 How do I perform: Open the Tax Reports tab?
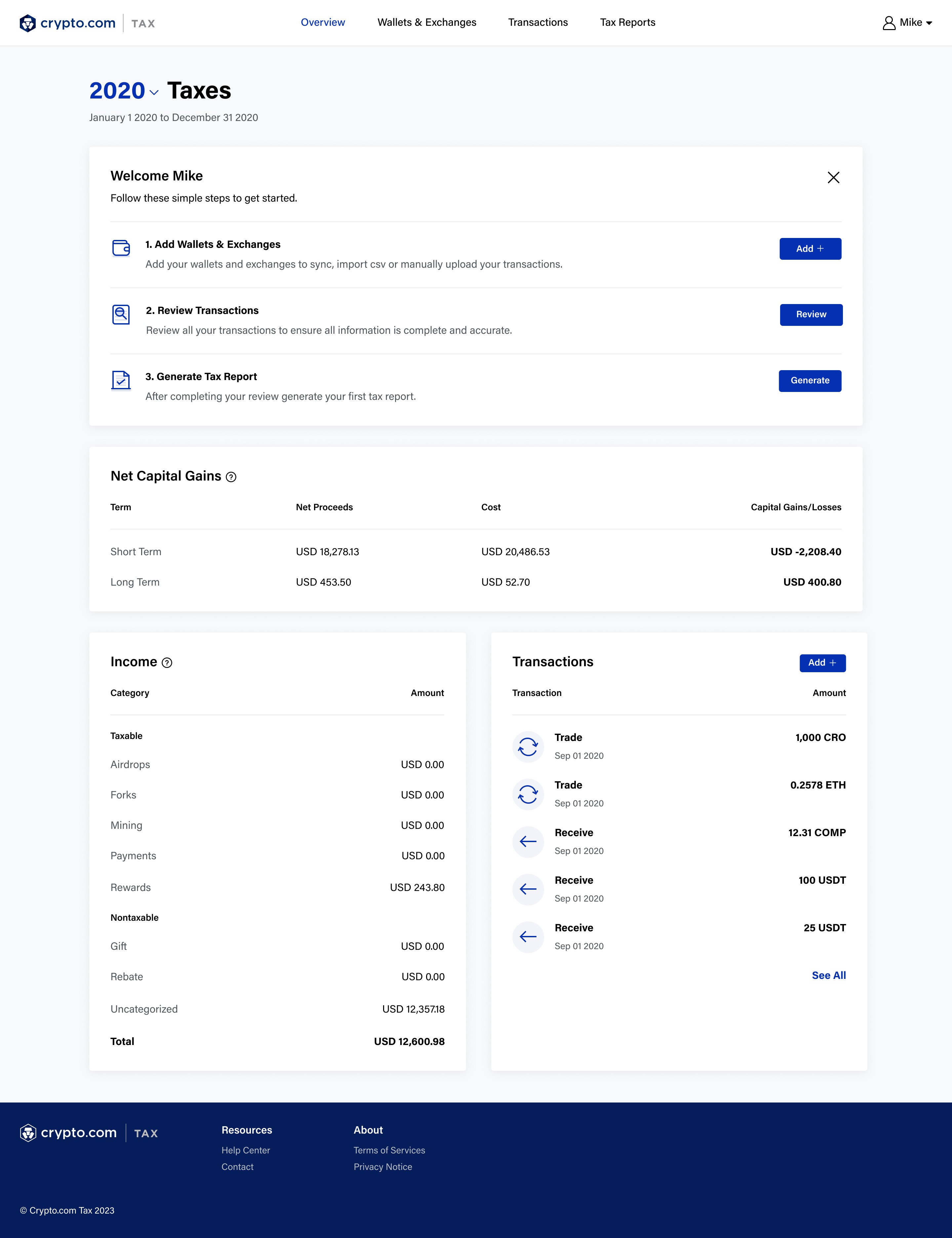point(627,22)
